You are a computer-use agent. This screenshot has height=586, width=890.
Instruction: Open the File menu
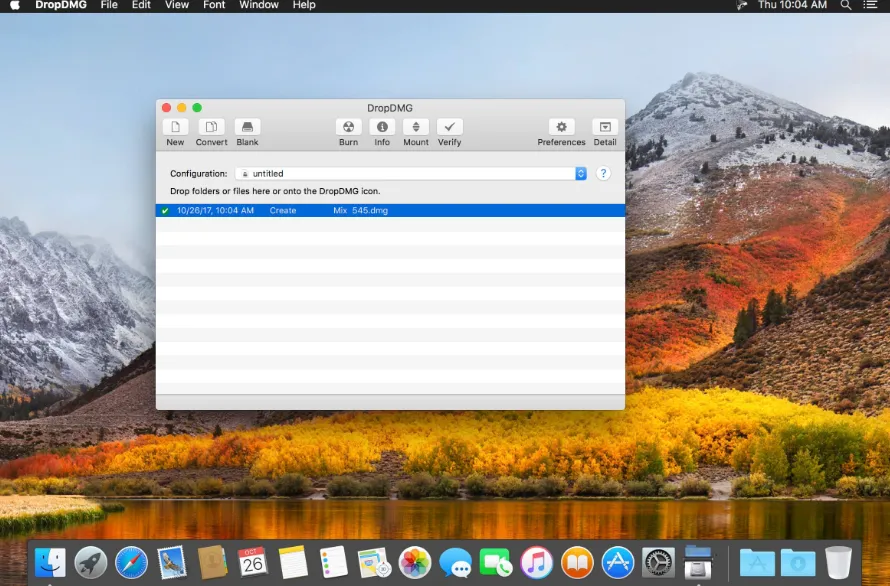[109, 5]
